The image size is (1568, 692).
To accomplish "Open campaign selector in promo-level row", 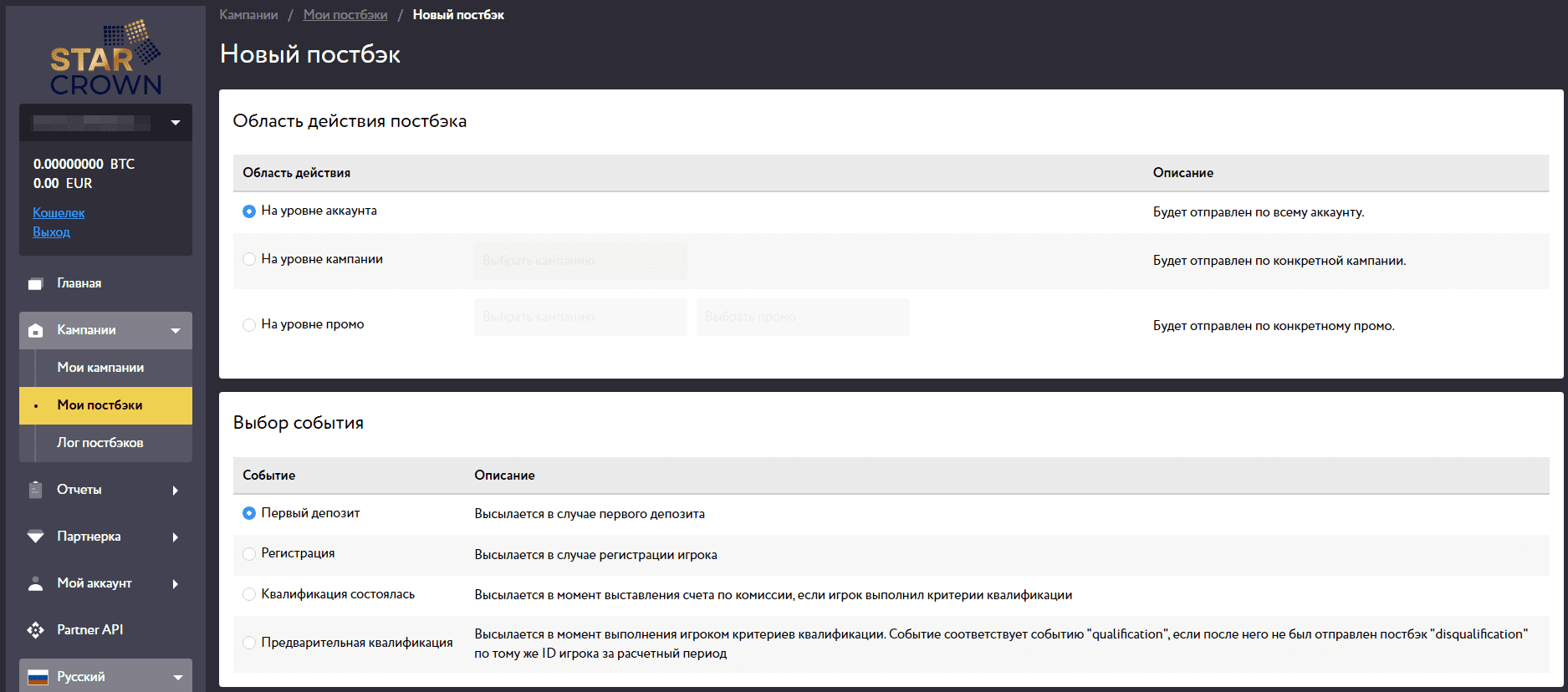I will [580, 317].
